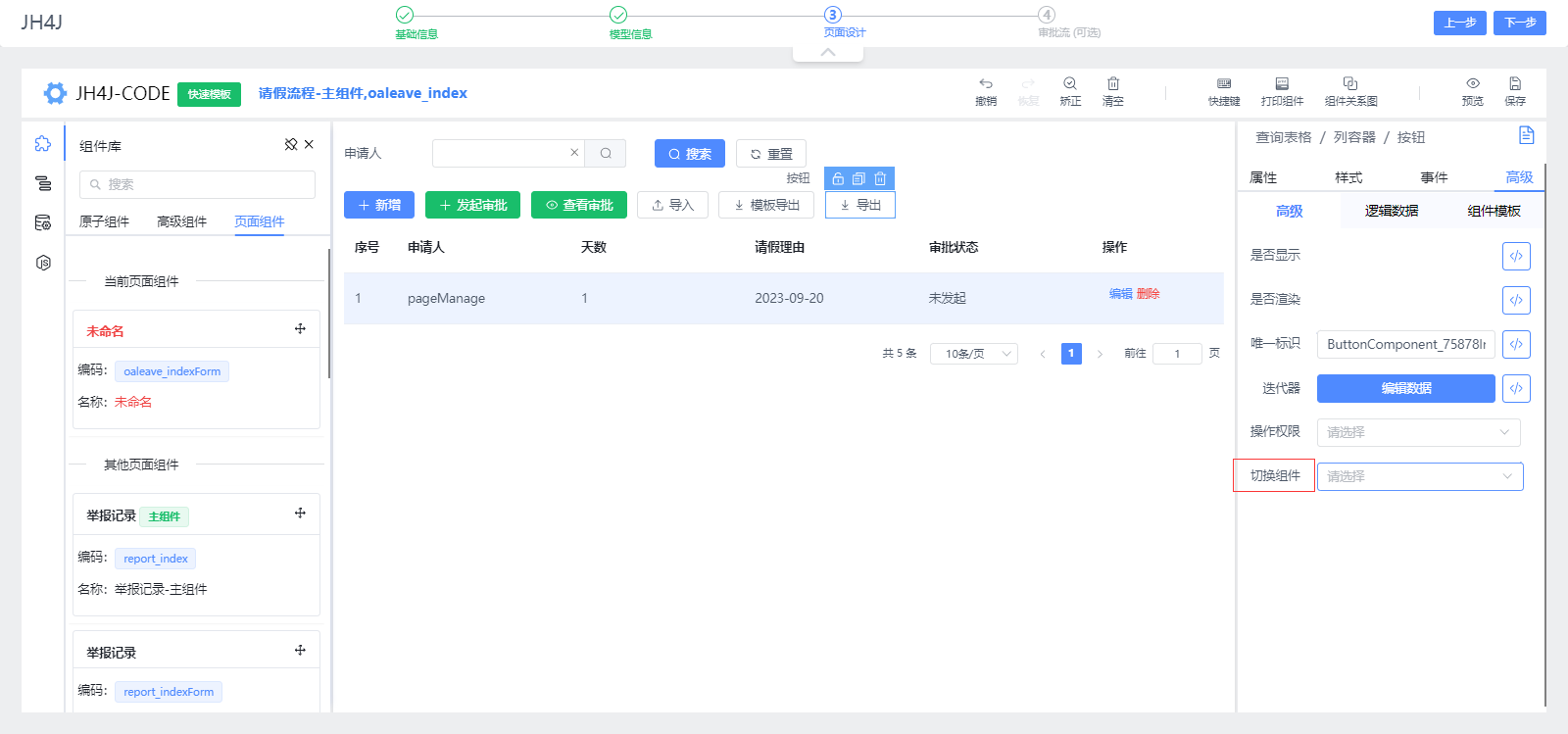
Task: Click the 清空 clear trash icon
Action: click(x=1113, y=84)
